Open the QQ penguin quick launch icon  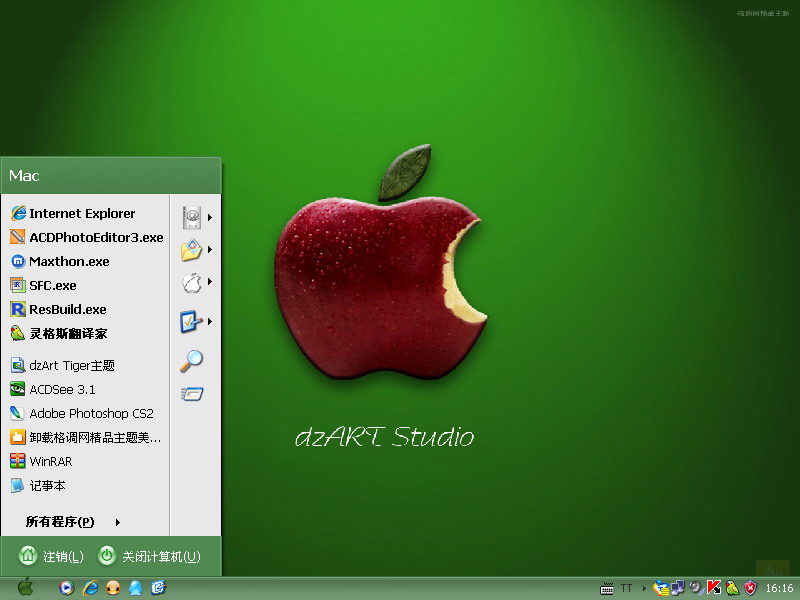pyautogui.click(x=135, y=588)
